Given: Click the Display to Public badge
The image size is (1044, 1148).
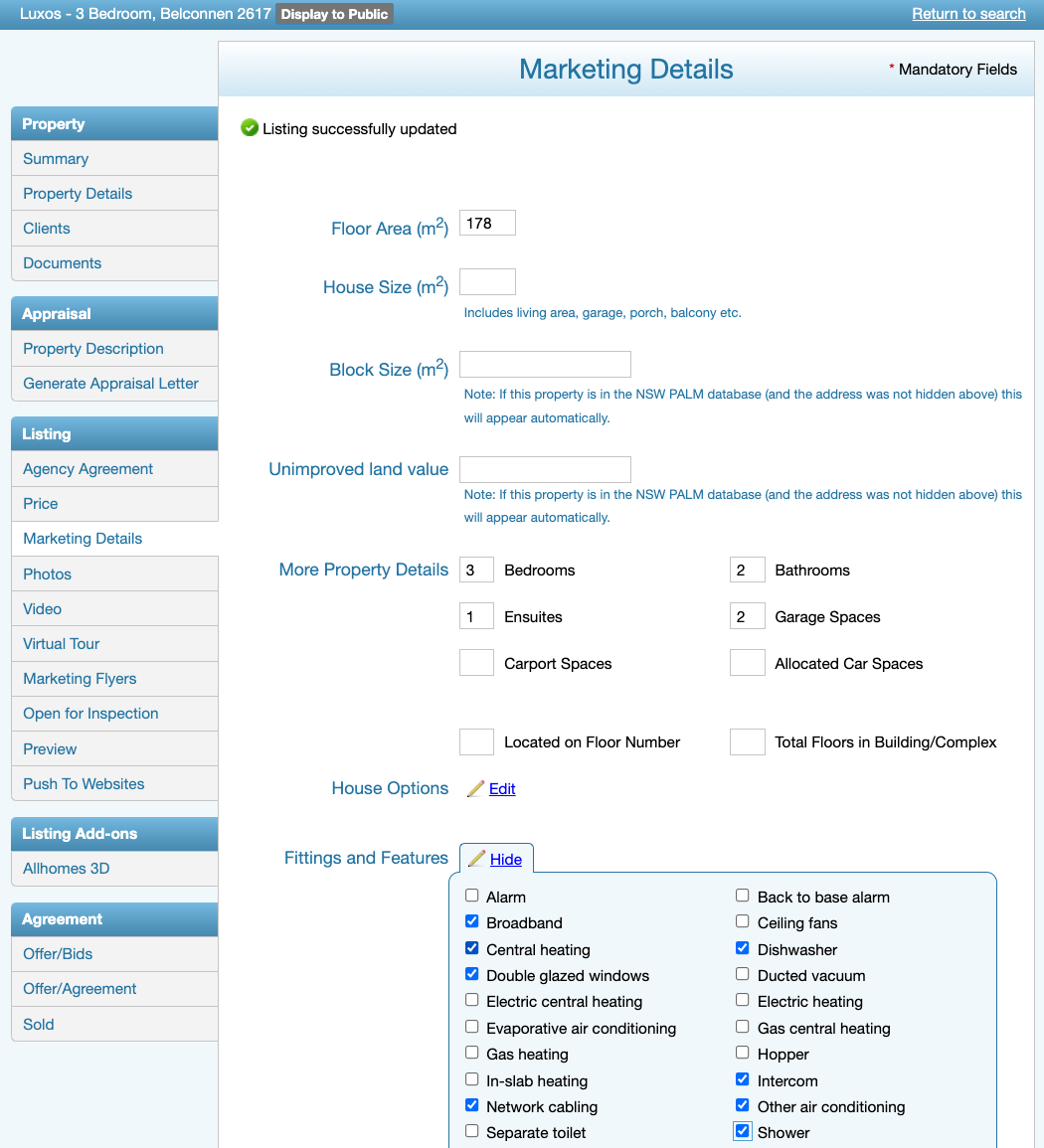Looking at the screenshot, I should coord(334,14).
